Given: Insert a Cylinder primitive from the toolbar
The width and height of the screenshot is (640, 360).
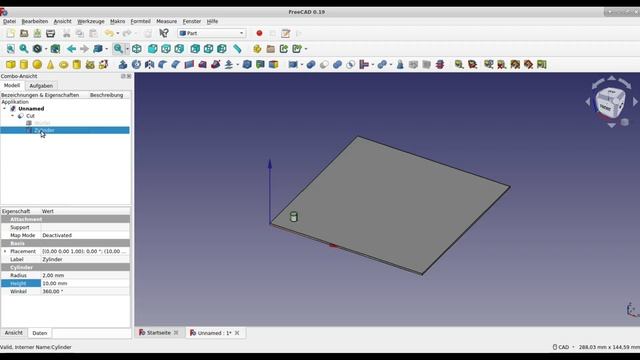Looking at the screenshot, I should pos(24,64).
